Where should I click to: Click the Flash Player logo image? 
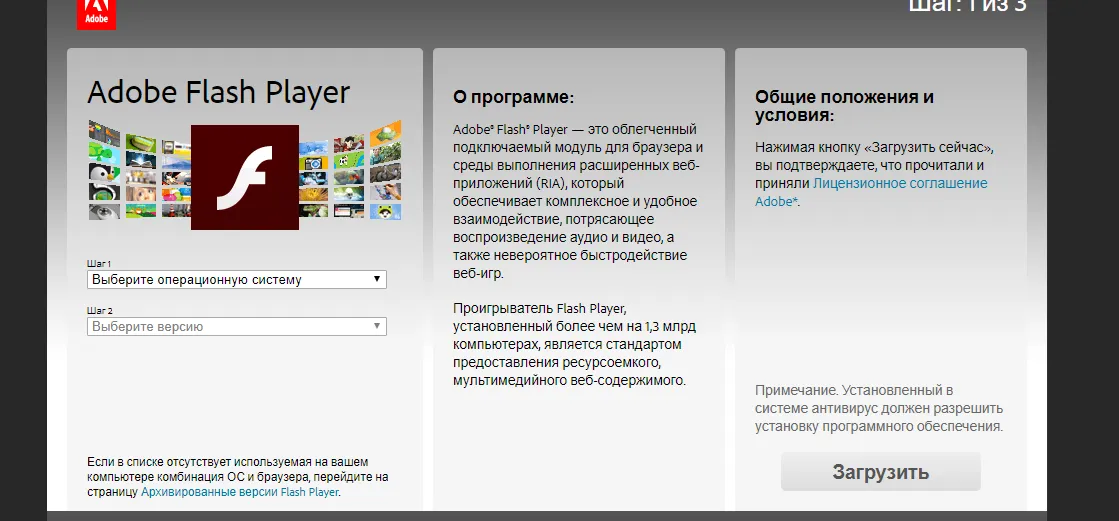tap(245, 178)
